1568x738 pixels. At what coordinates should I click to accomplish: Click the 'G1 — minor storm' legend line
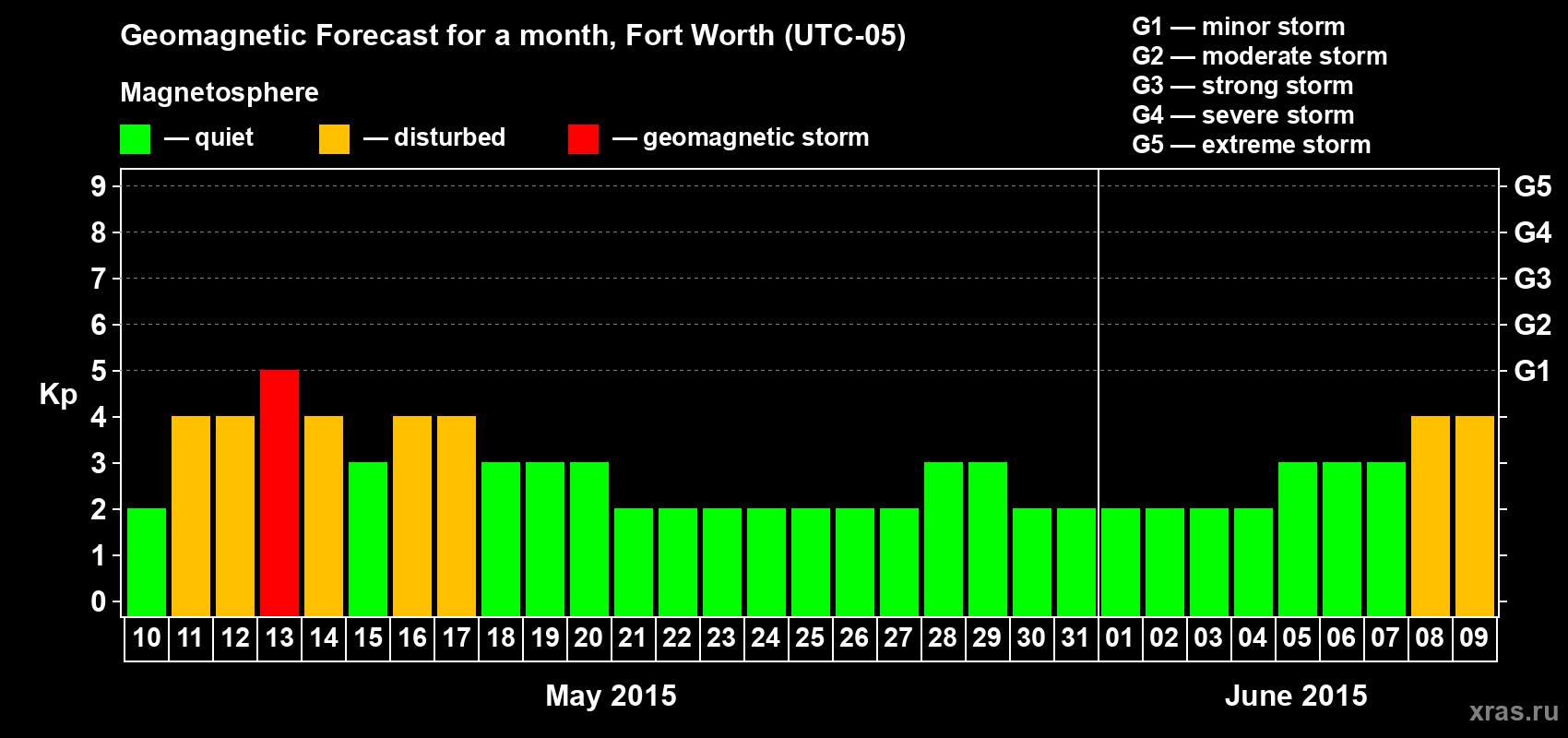pyautogui.click(x=1239, y=27)
